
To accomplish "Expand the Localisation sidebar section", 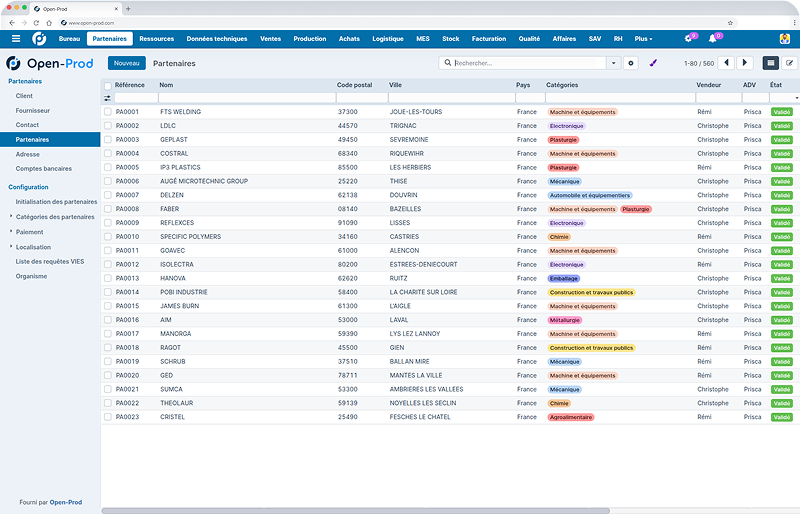I will (x=33, y=247).
